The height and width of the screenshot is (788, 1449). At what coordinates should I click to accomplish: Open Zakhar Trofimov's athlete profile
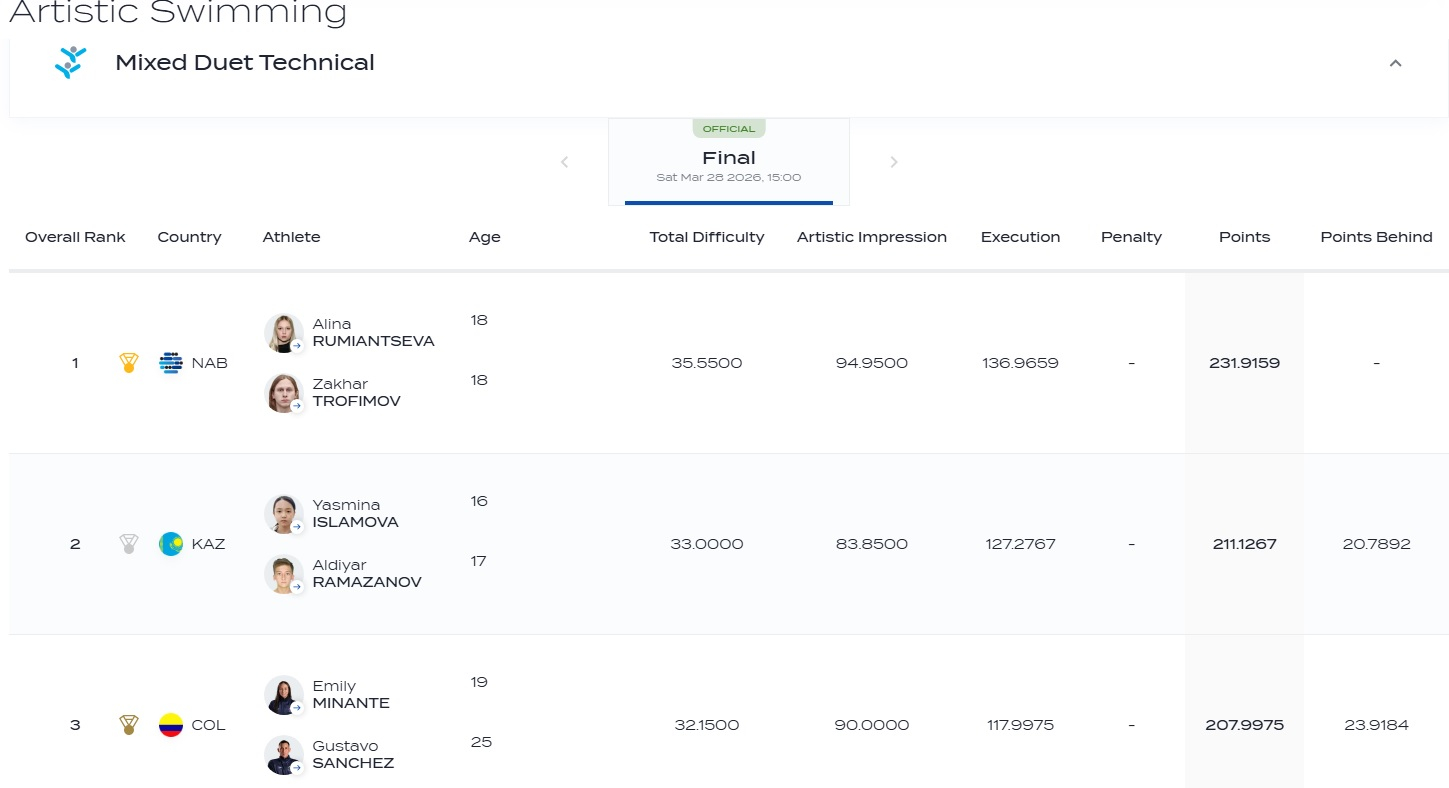[356, 393]
